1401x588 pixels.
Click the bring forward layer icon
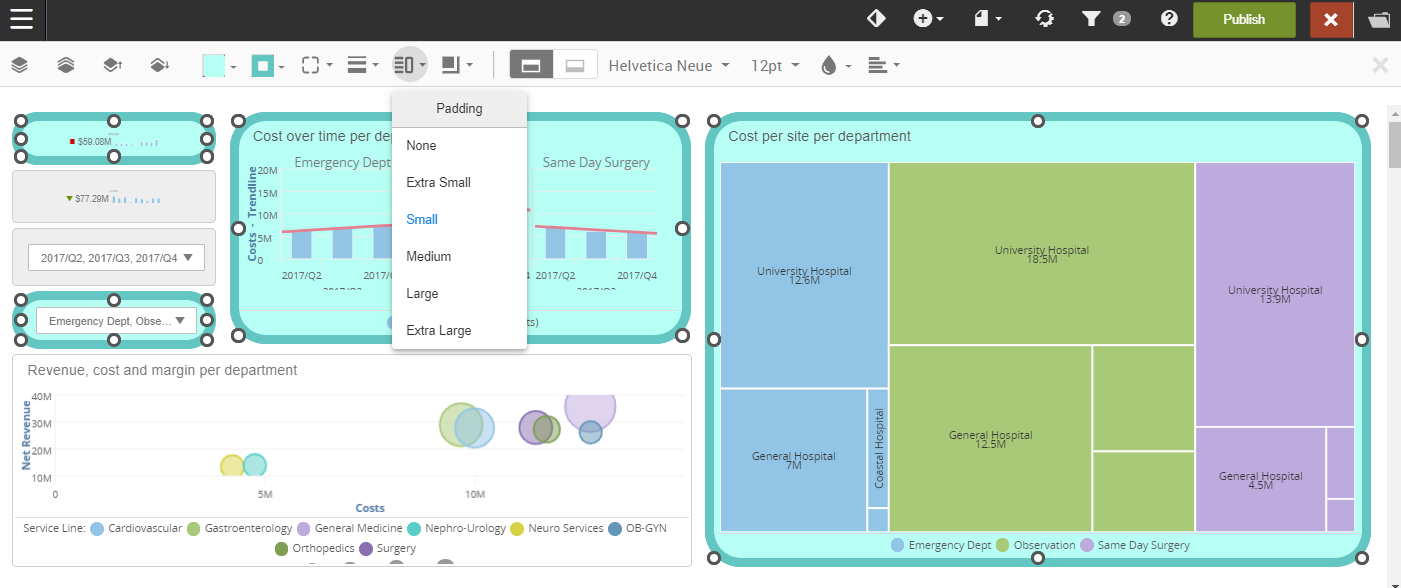tap(113, 66)
